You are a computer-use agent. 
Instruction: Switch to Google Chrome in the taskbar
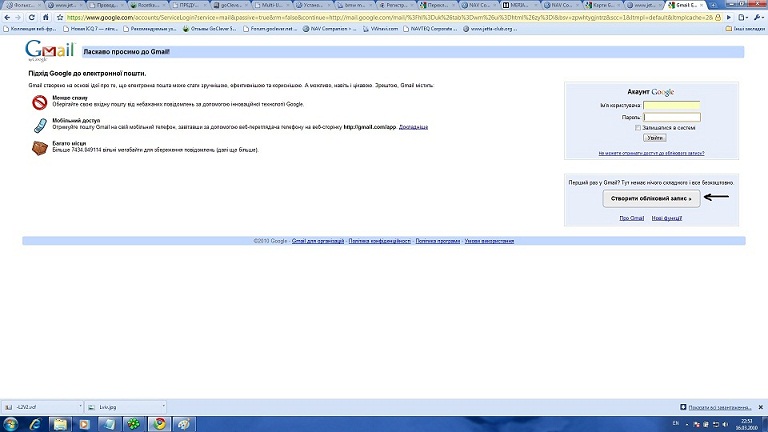click(159, 424)
